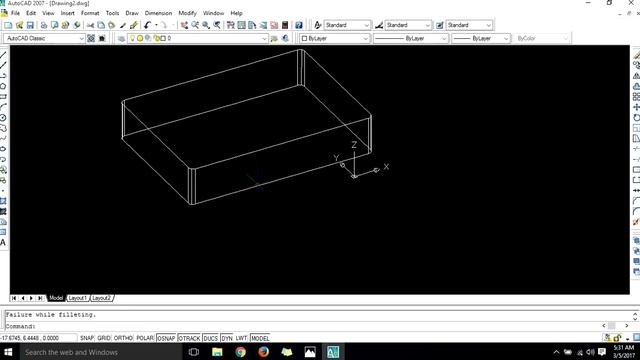640x360 pixels.
Task: Select the Fillet tool in Modify toolbar
Action: [x=636, y=211]
